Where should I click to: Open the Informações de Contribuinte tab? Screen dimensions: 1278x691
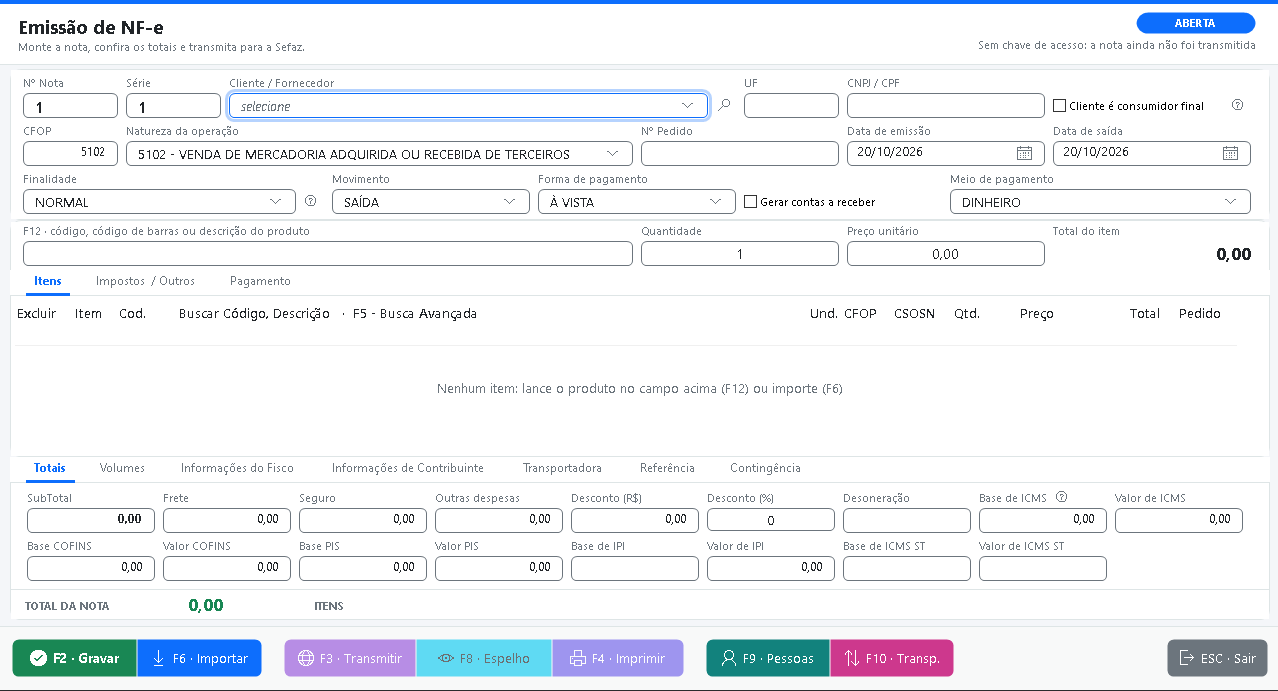(x=408, y=468)
